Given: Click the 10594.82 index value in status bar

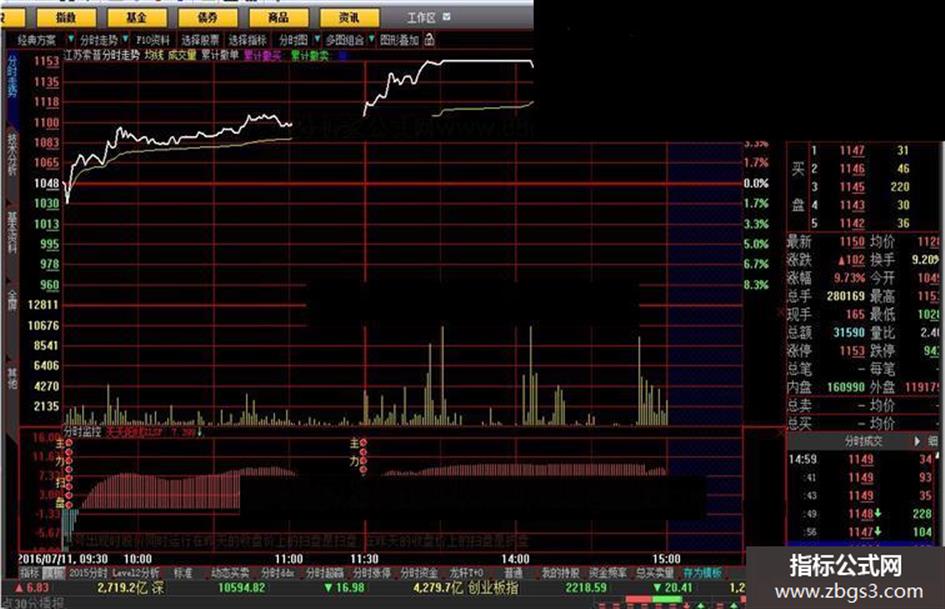Looking at the screenshot, I should click(242, 588).
